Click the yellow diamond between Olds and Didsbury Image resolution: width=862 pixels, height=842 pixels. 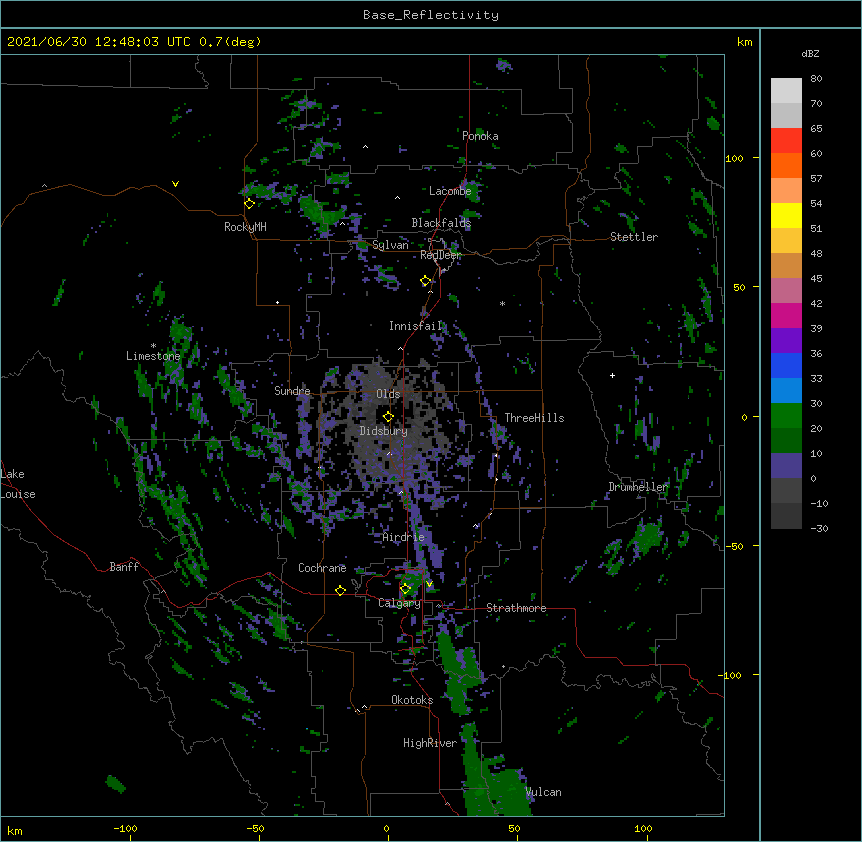coord(388,417)
